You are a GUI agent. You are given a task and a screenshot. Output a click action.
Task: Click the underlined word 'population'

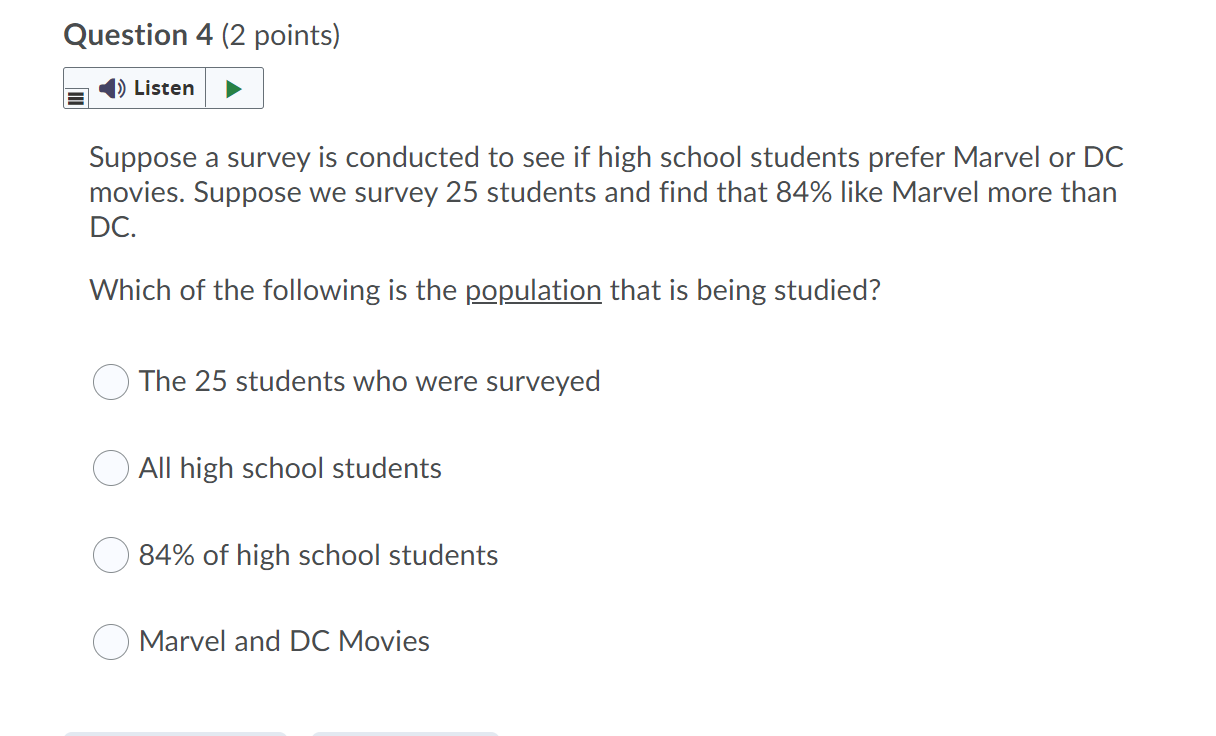click(x=534, y=291)
